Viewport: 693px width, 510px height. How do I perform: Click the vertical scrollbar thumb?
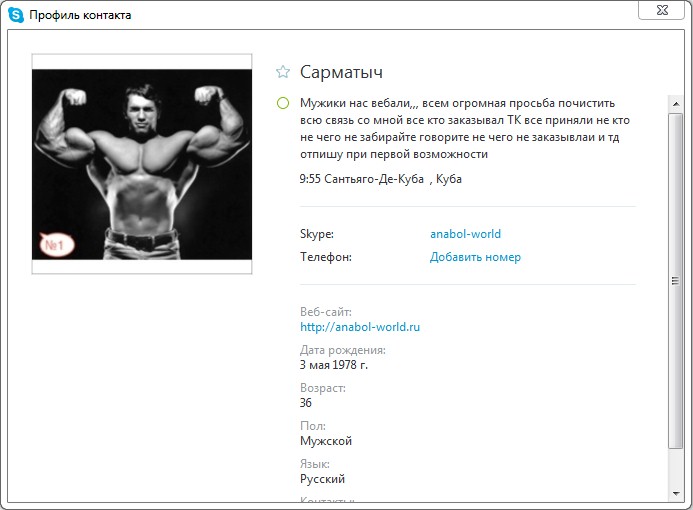coord(675,281)
